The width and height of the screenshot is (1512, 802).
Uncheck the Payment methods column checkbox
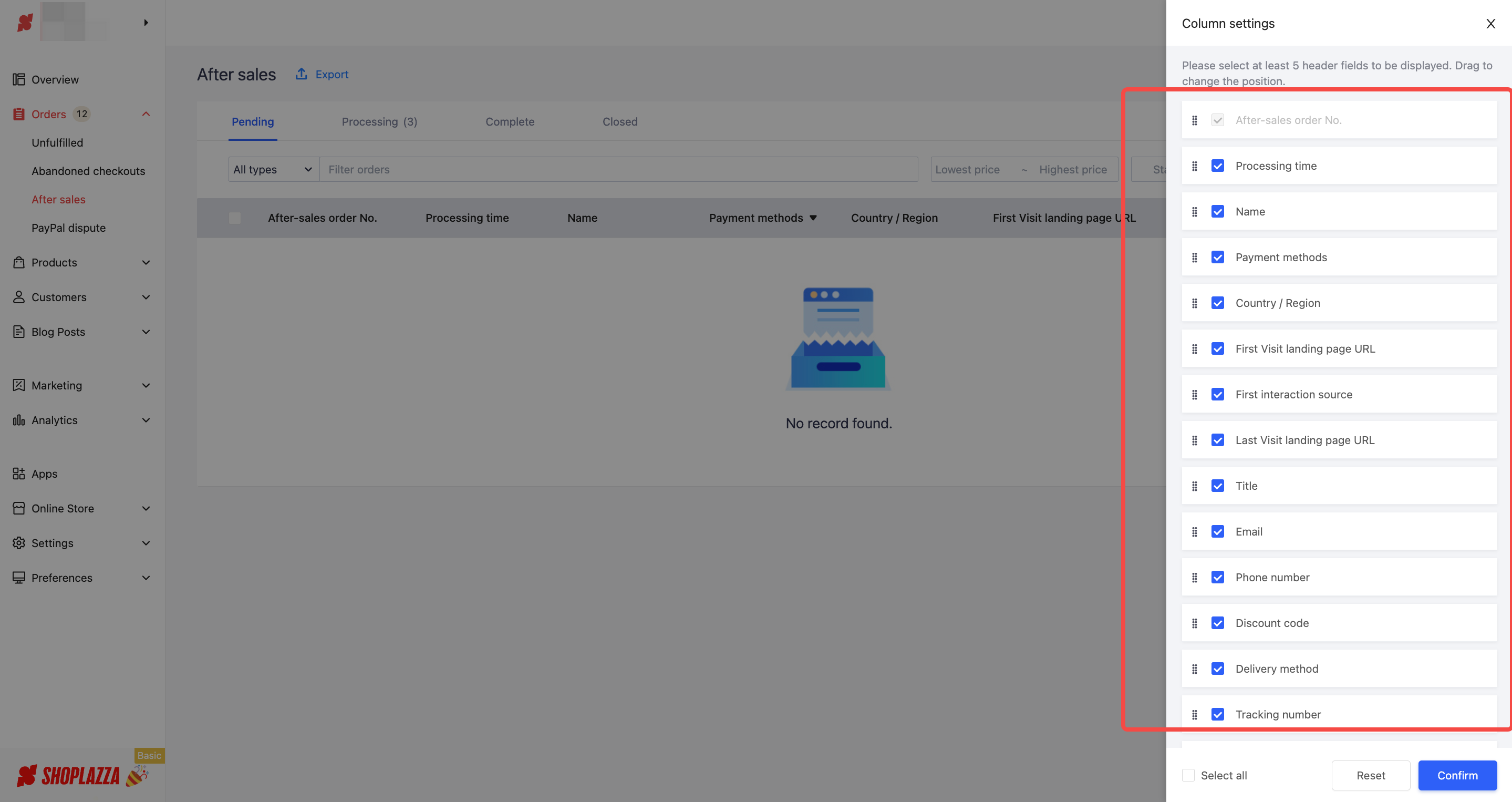point(1218,258)
